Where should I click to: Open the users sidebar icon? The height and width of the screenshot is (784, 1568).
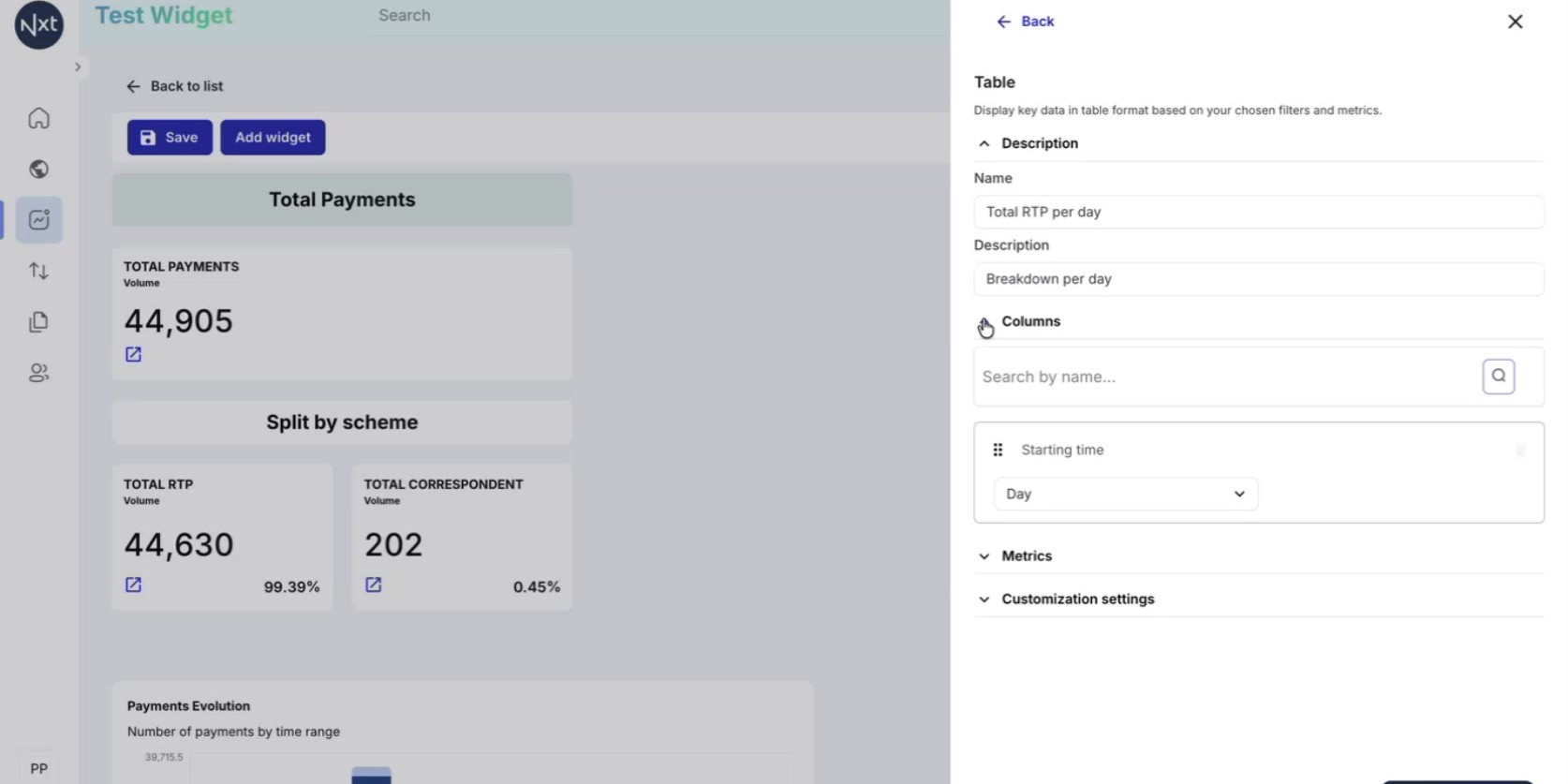(x=38, y=373)
